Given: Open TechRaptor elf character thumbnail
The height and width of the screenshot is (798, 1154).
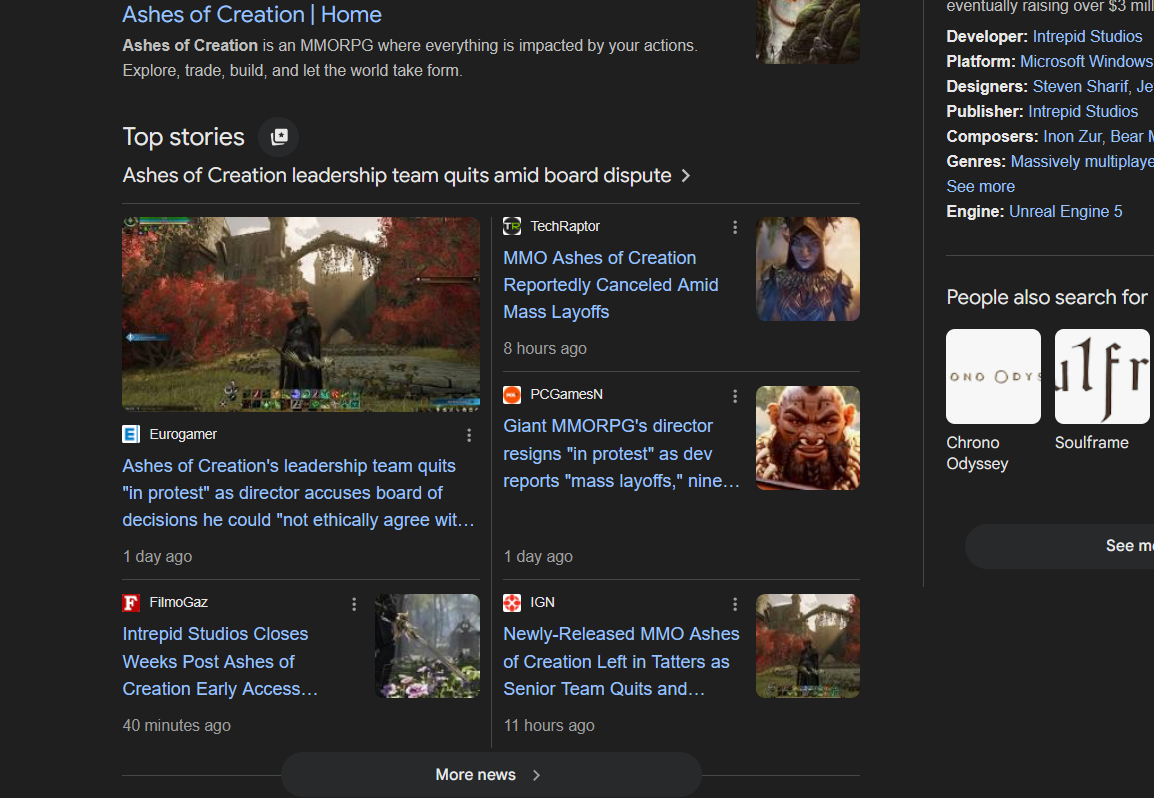Looking at the screenshot, I should point(807,269).
